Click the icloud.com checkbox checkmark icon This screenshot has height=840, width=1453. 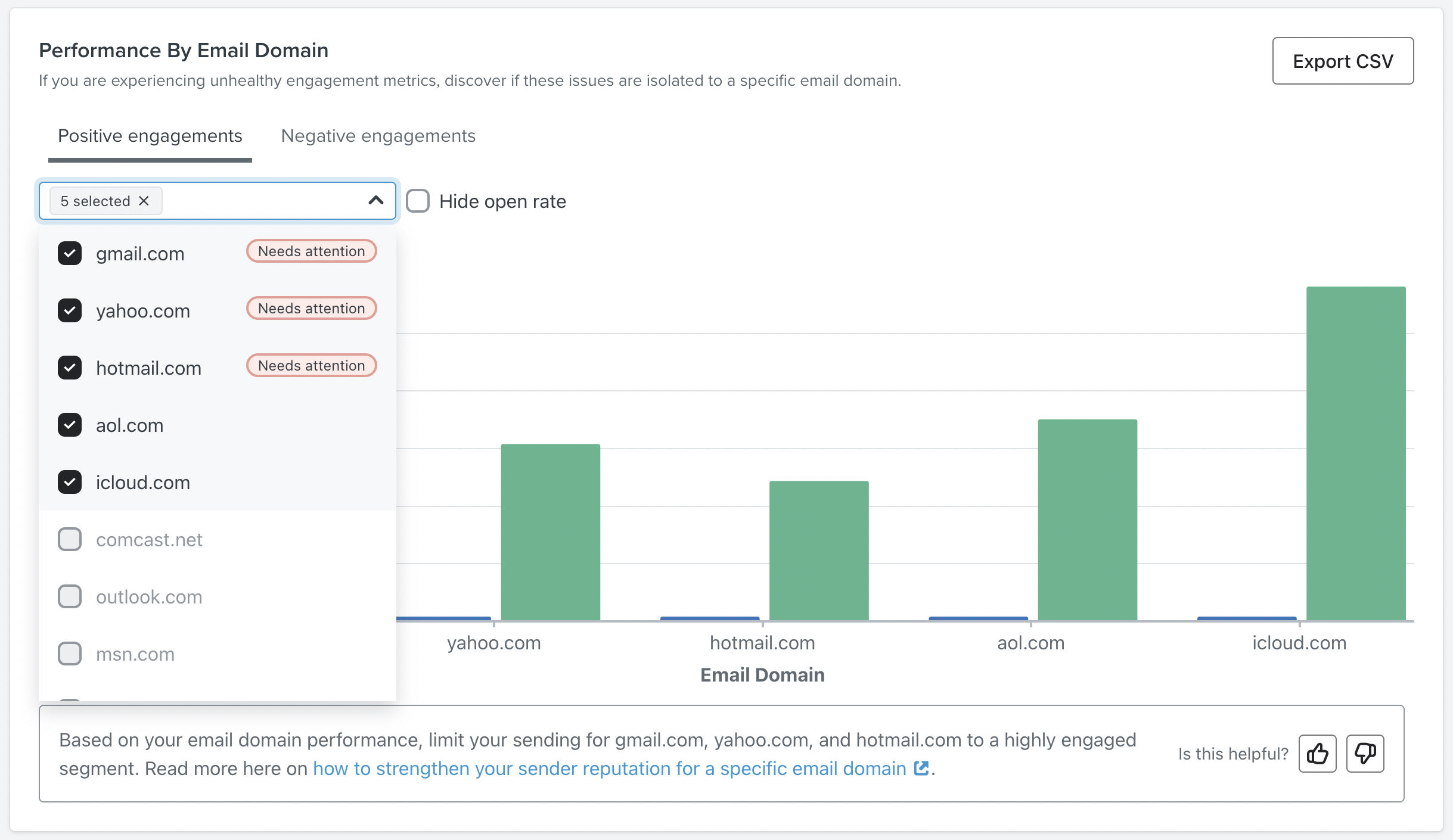coord(70,482)
